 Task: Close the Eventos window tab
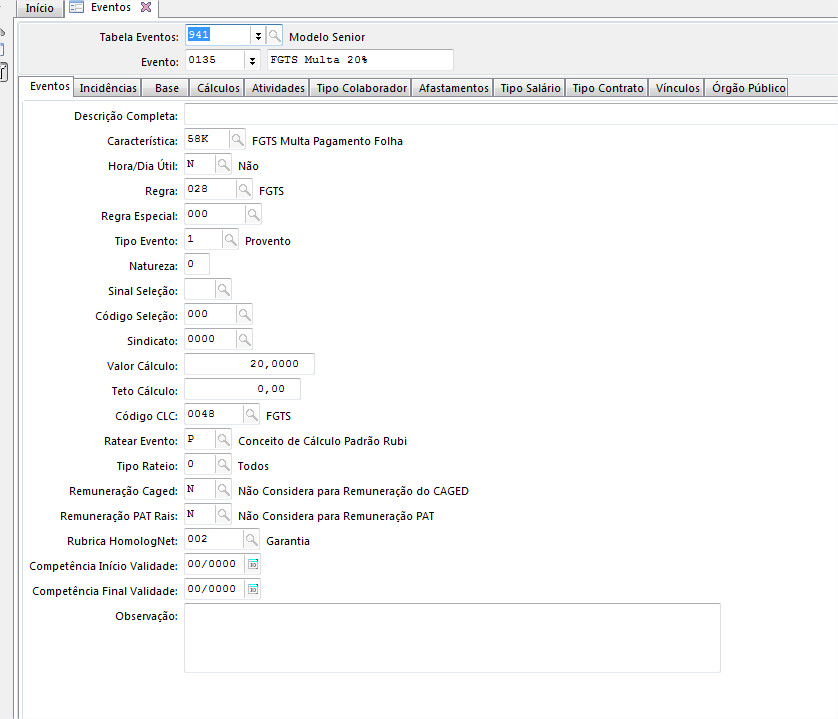[x=146, y=7]
